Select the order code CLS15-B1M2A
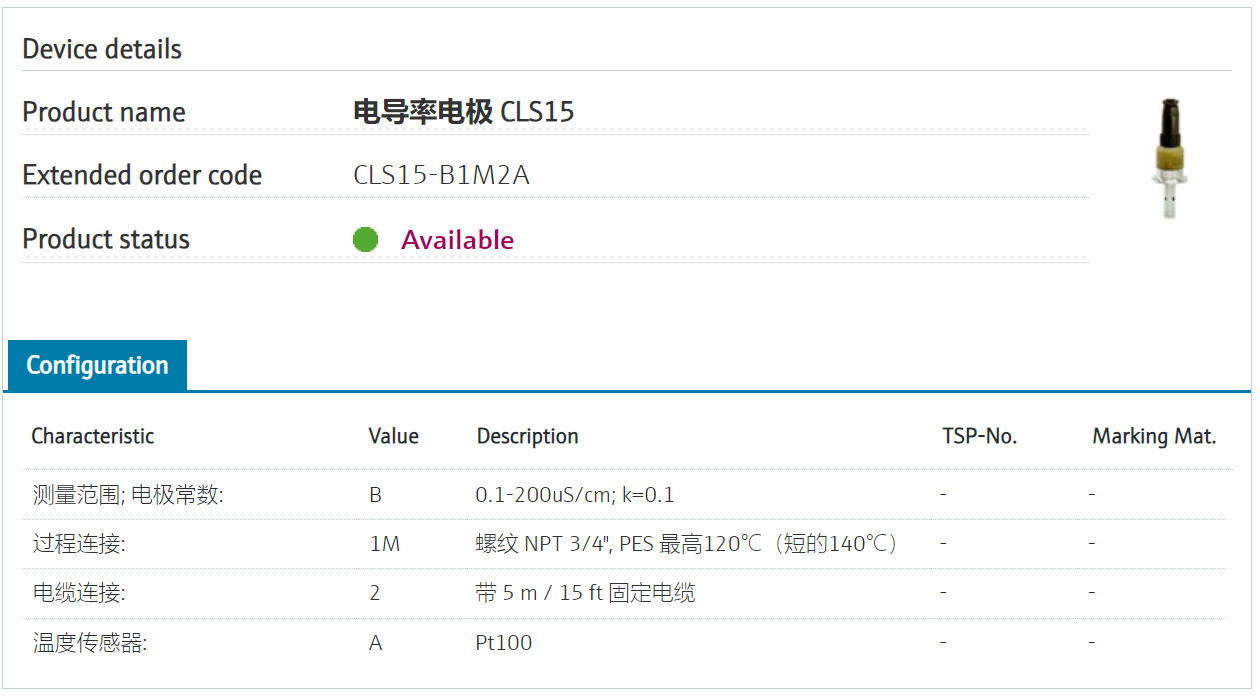Viewport: 1260px width, 700px height. pyautogui.click(x=441, y=176)
